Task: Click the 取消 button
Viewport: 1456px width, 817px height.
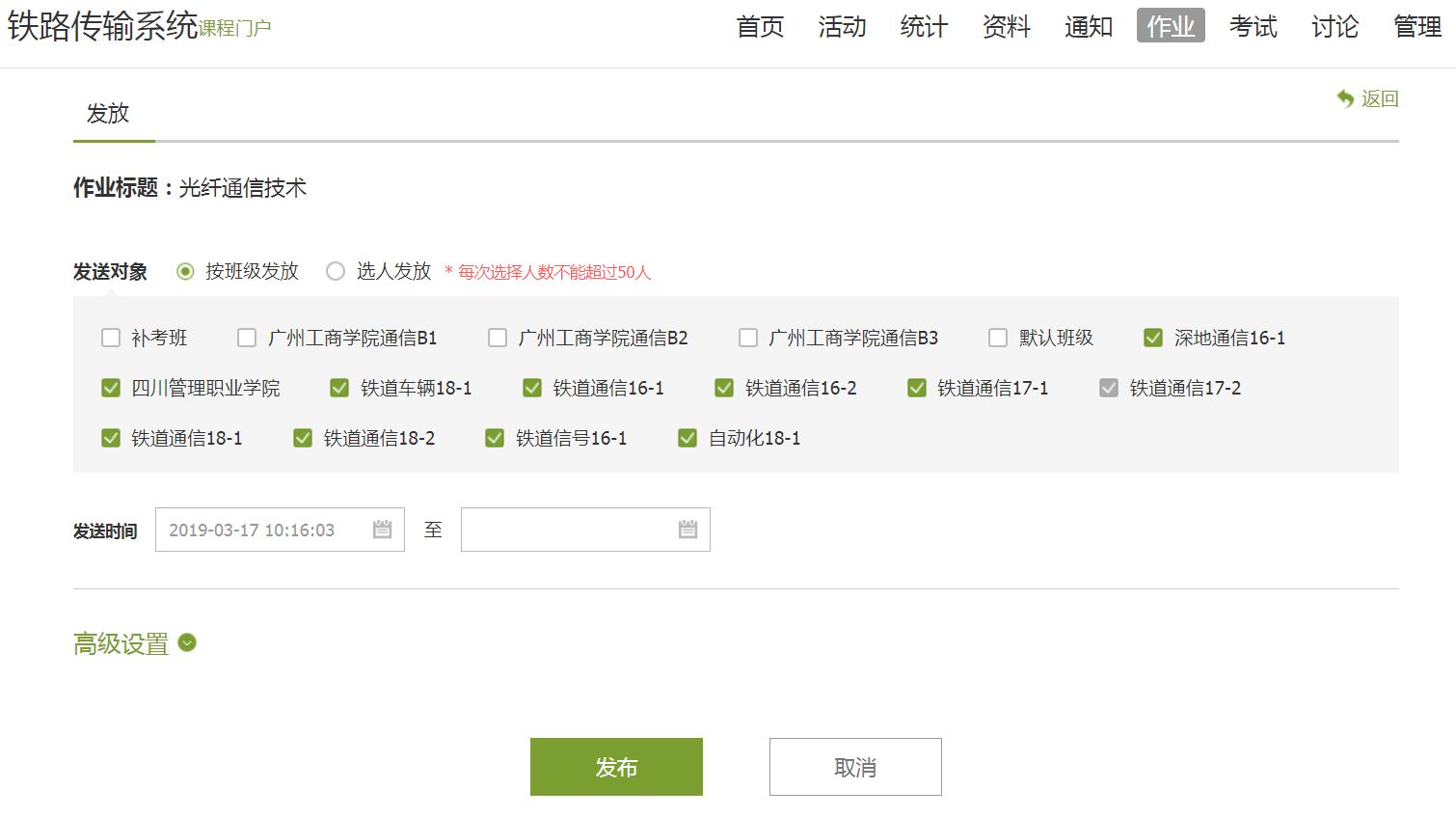Action: click(855, 767)
